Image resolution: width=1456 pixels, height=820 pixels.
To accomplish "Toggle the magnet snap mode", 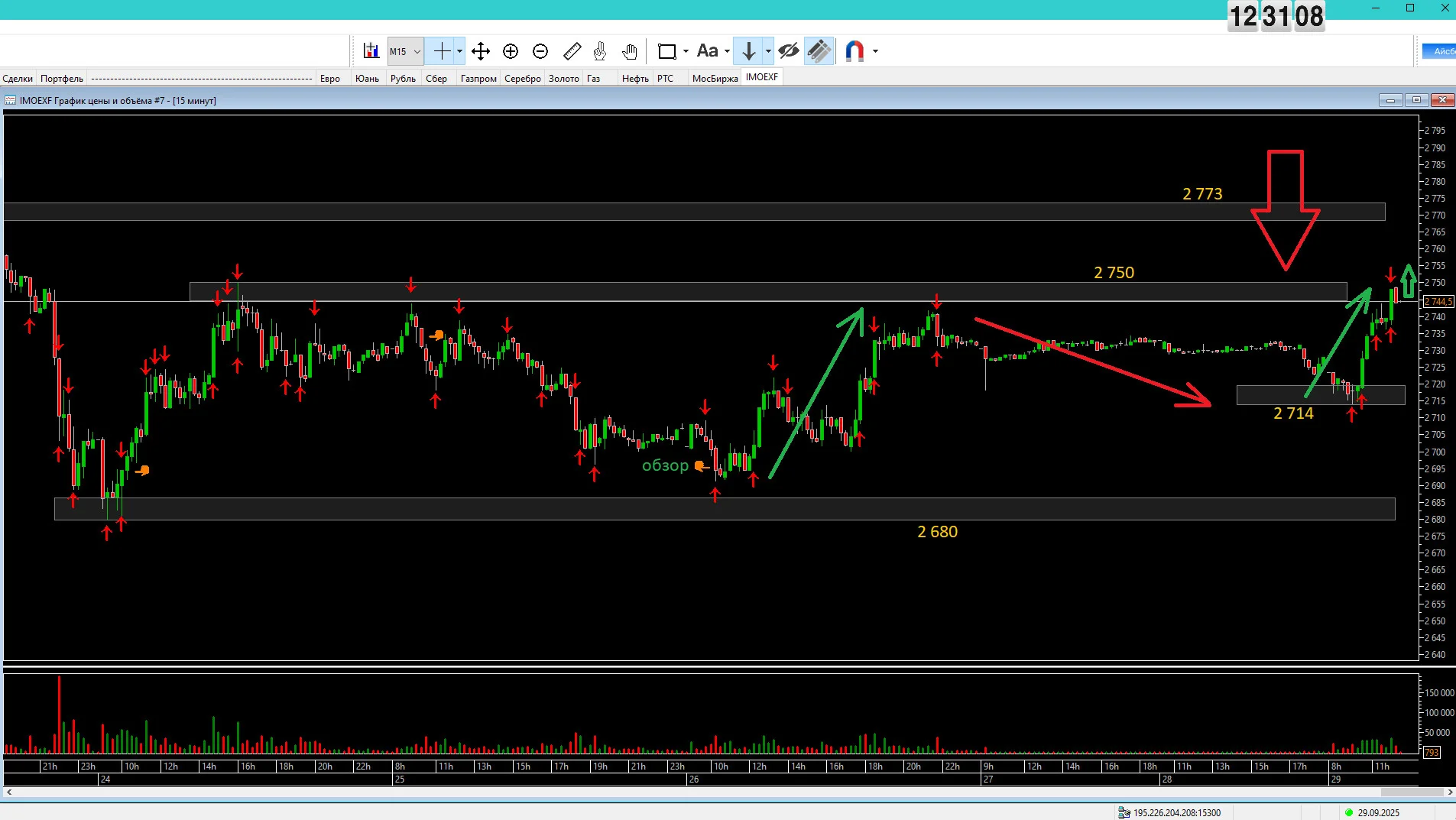I will [854, 51].
